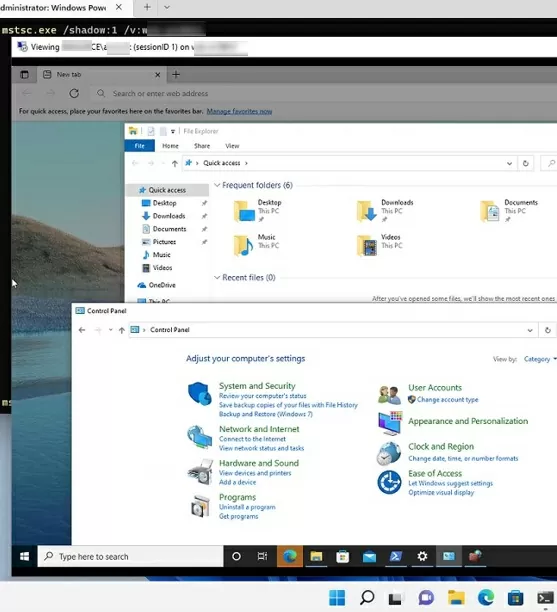The image size is (557, 612).
Task: Go up one level in Control Panel
Action: 121,330
